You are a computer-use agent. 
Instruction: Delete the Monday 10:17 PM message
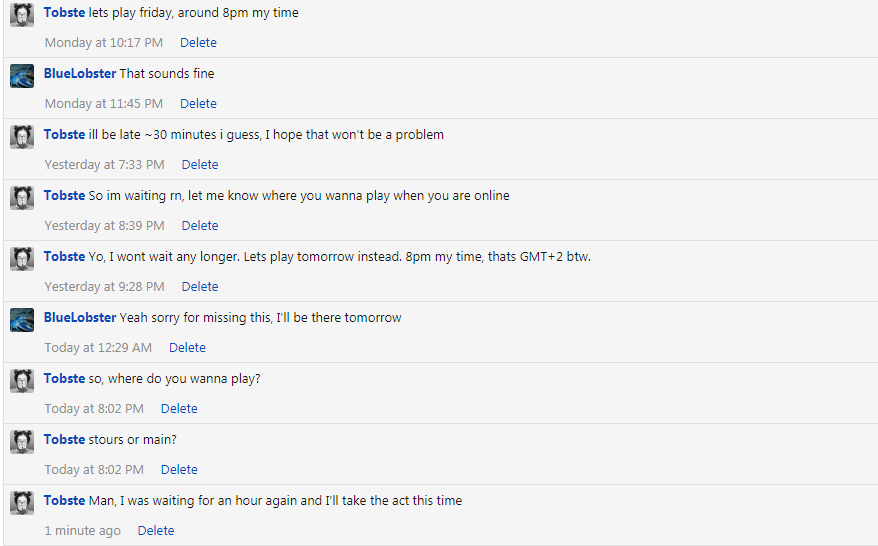coord(198,43)
